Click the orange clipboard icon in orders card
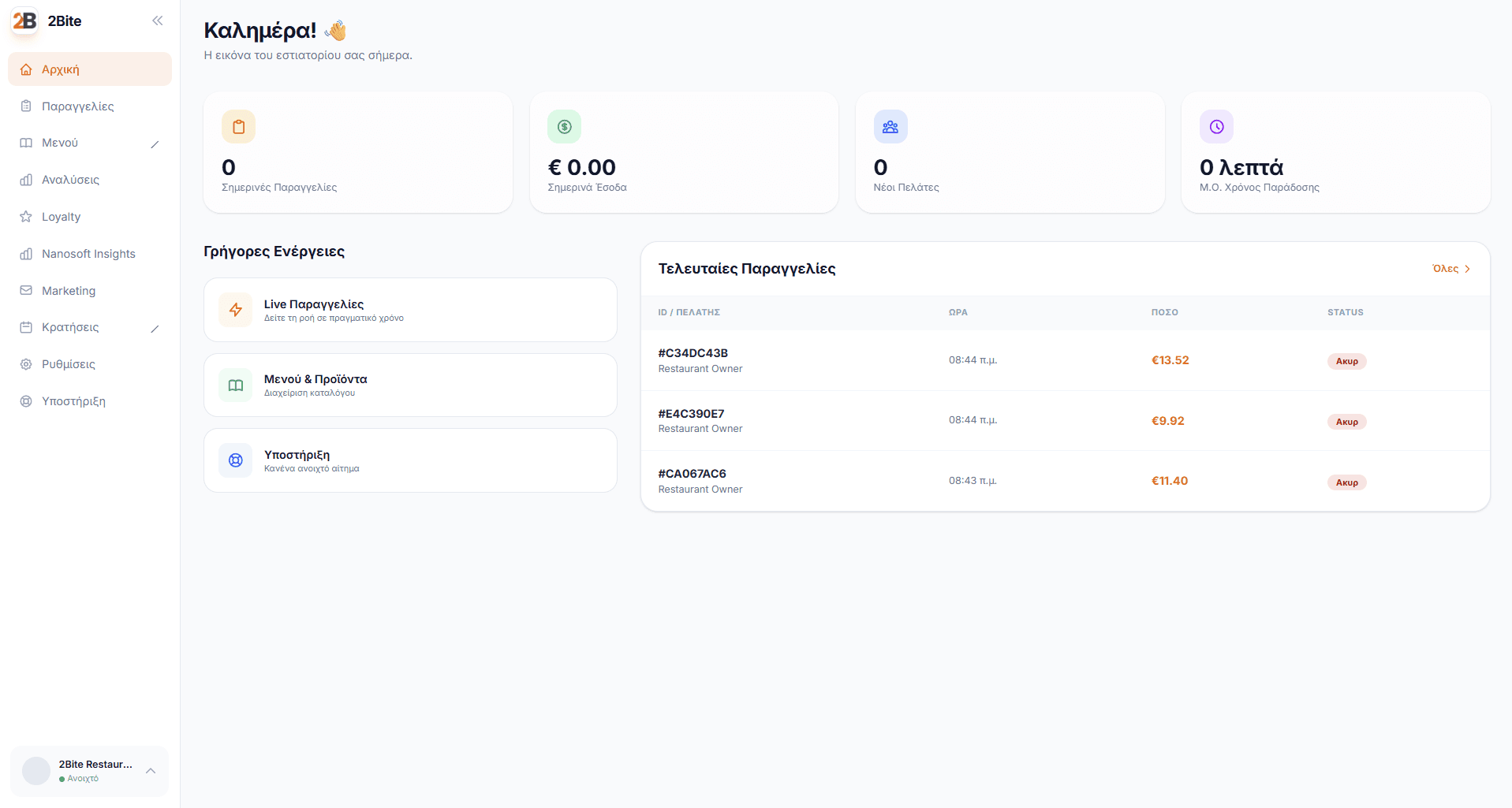1512x808 pixels. (x=238, y=126)
